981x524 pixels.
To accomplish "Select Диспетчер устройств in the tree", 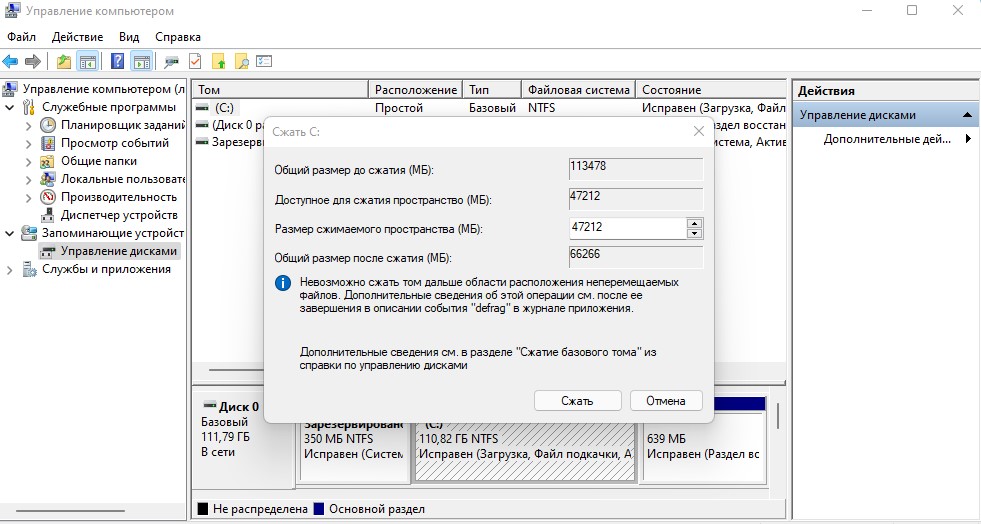I will point(119,215).
